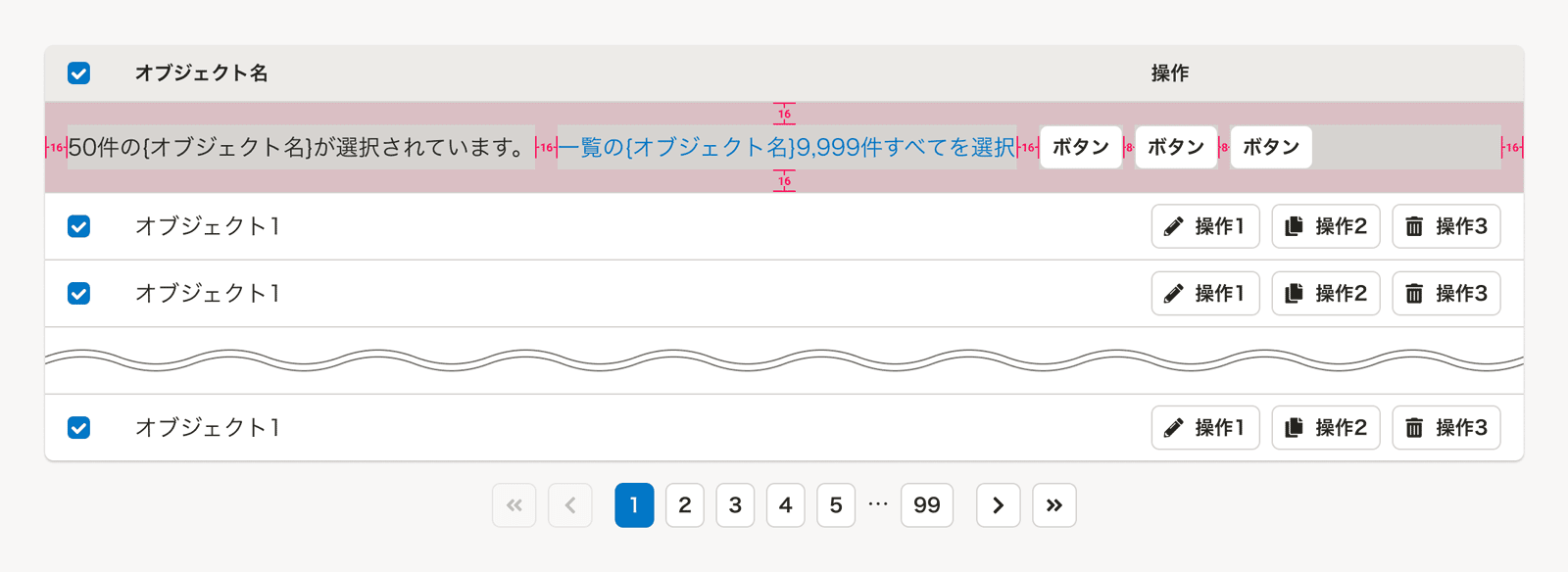
Task: Open page 3 in pagination
Action: tap(735, 505)
